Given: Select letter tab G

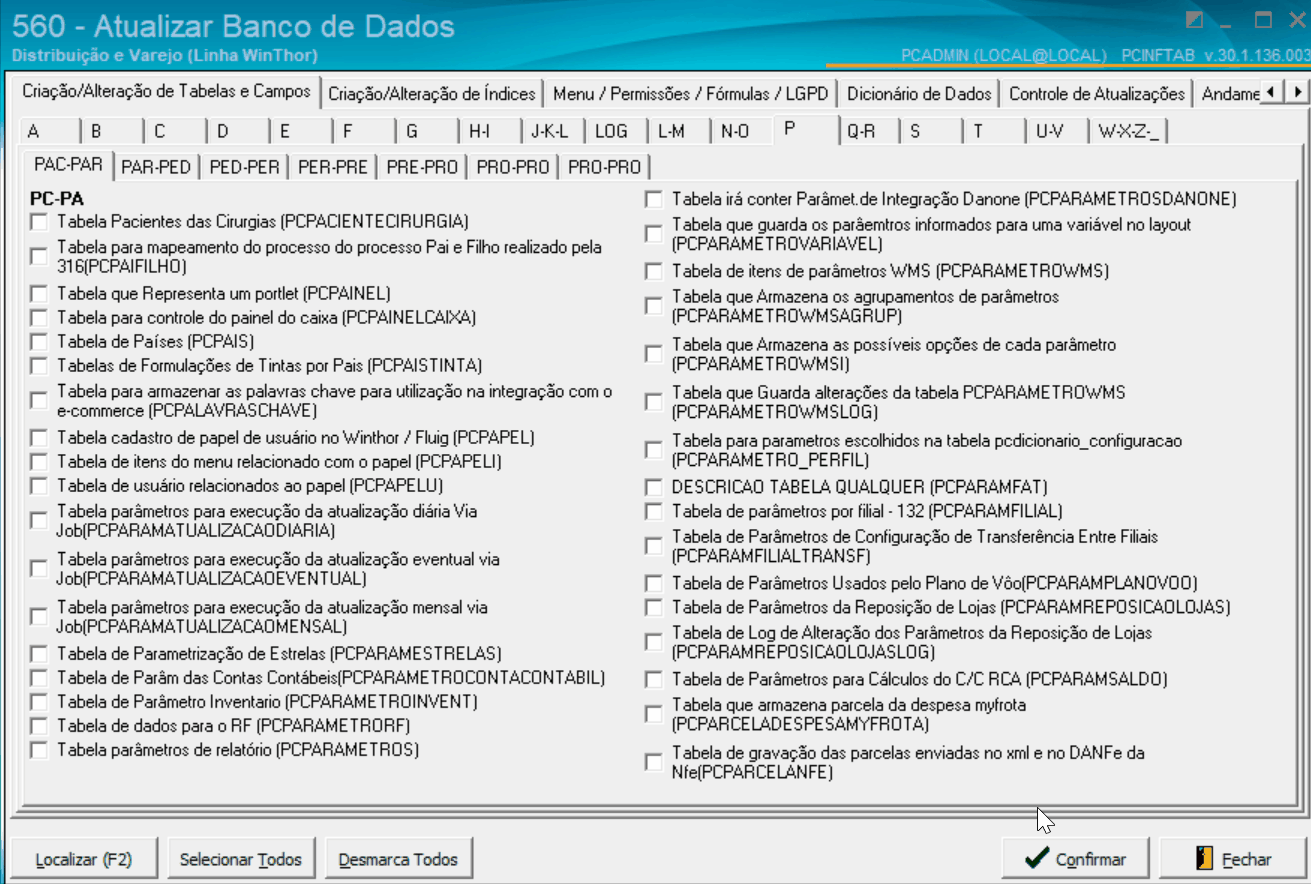Looking at the screenshot, I should pyautogui.click(x=426, y=132).
